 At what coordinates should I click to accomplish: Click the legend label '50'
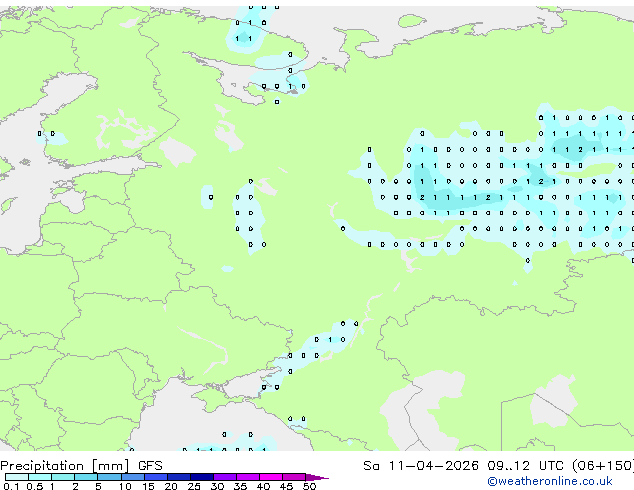309,486
